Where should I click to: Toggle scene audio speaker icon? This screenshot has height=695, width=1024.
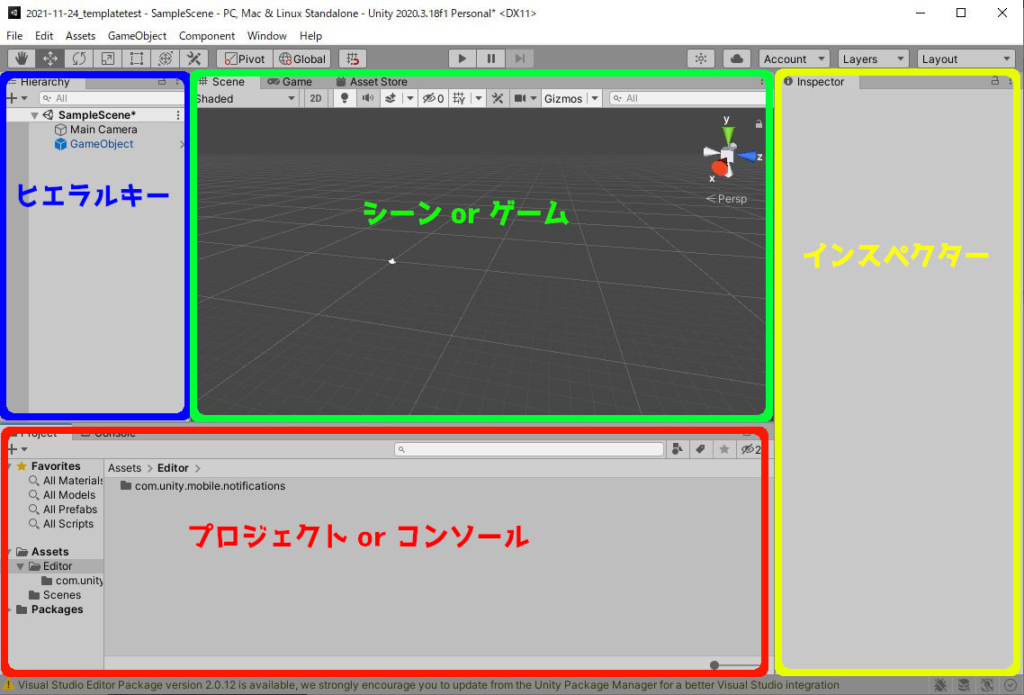coord(368,99)
